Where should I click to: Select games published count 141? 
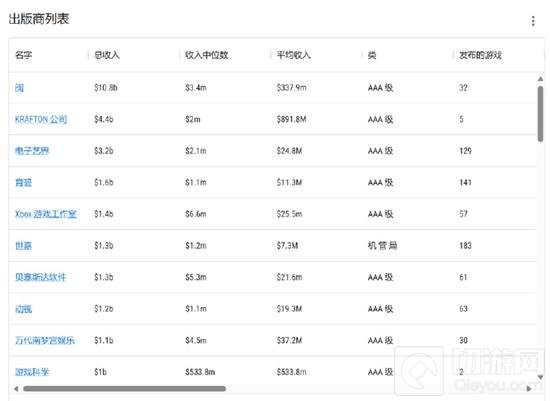point(465,182)
